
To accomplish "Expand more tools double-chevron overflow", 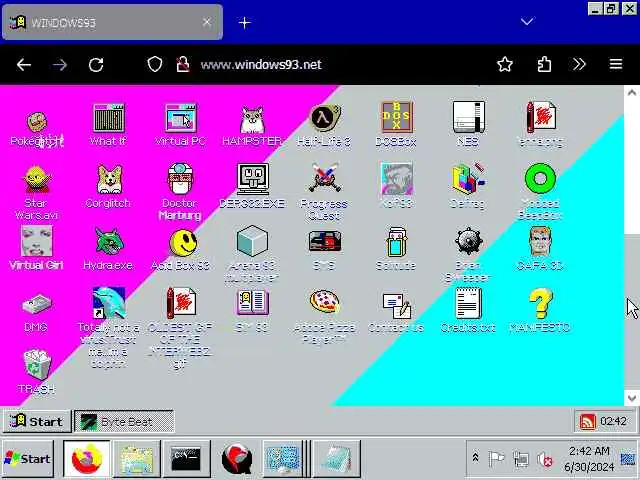I will tap(579, 64).
